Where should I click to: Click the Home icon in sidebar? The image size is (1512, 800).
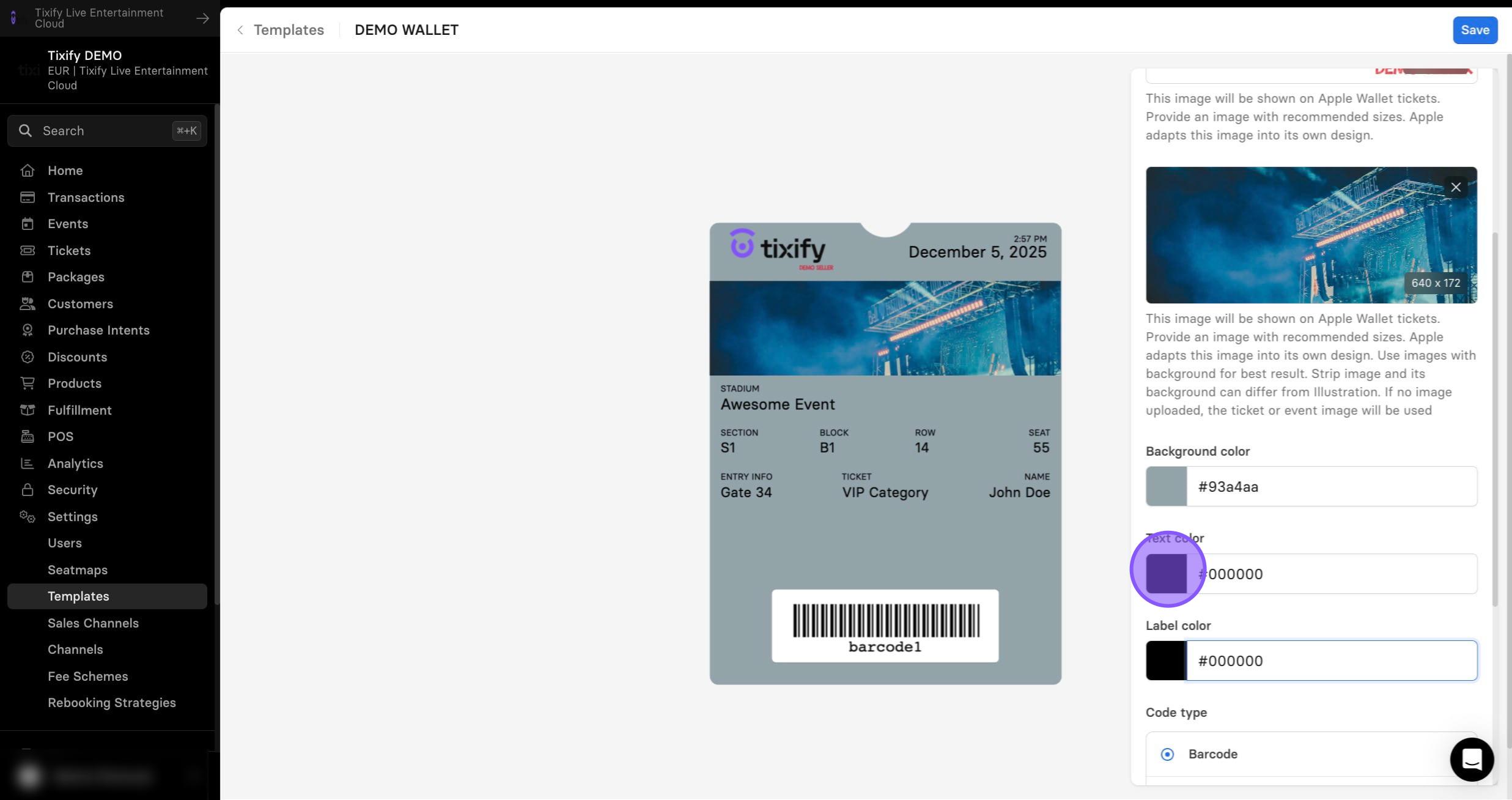pos(27,171)
